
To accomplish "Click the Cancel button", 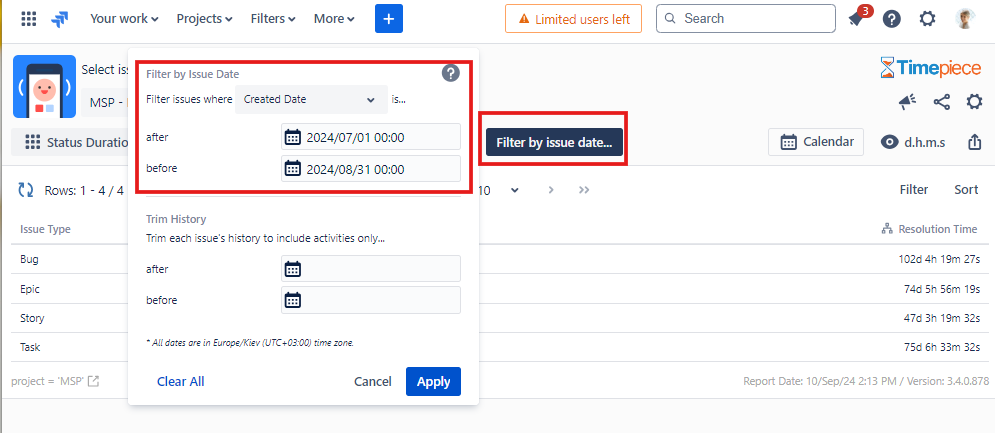I will click(372, 381).
